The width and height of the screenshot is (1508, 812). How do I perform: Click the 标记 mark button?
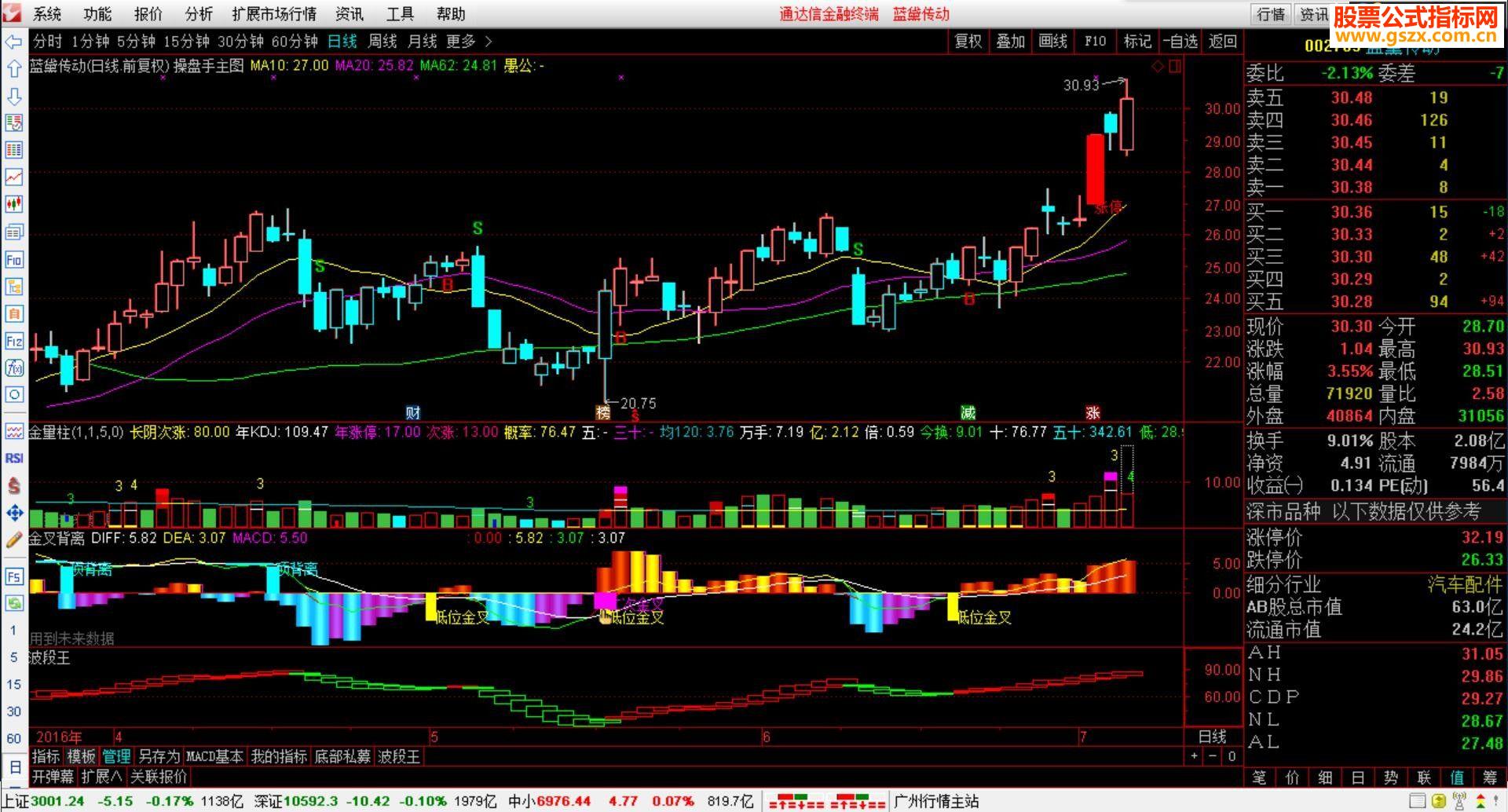click(x=1137, y=42)
